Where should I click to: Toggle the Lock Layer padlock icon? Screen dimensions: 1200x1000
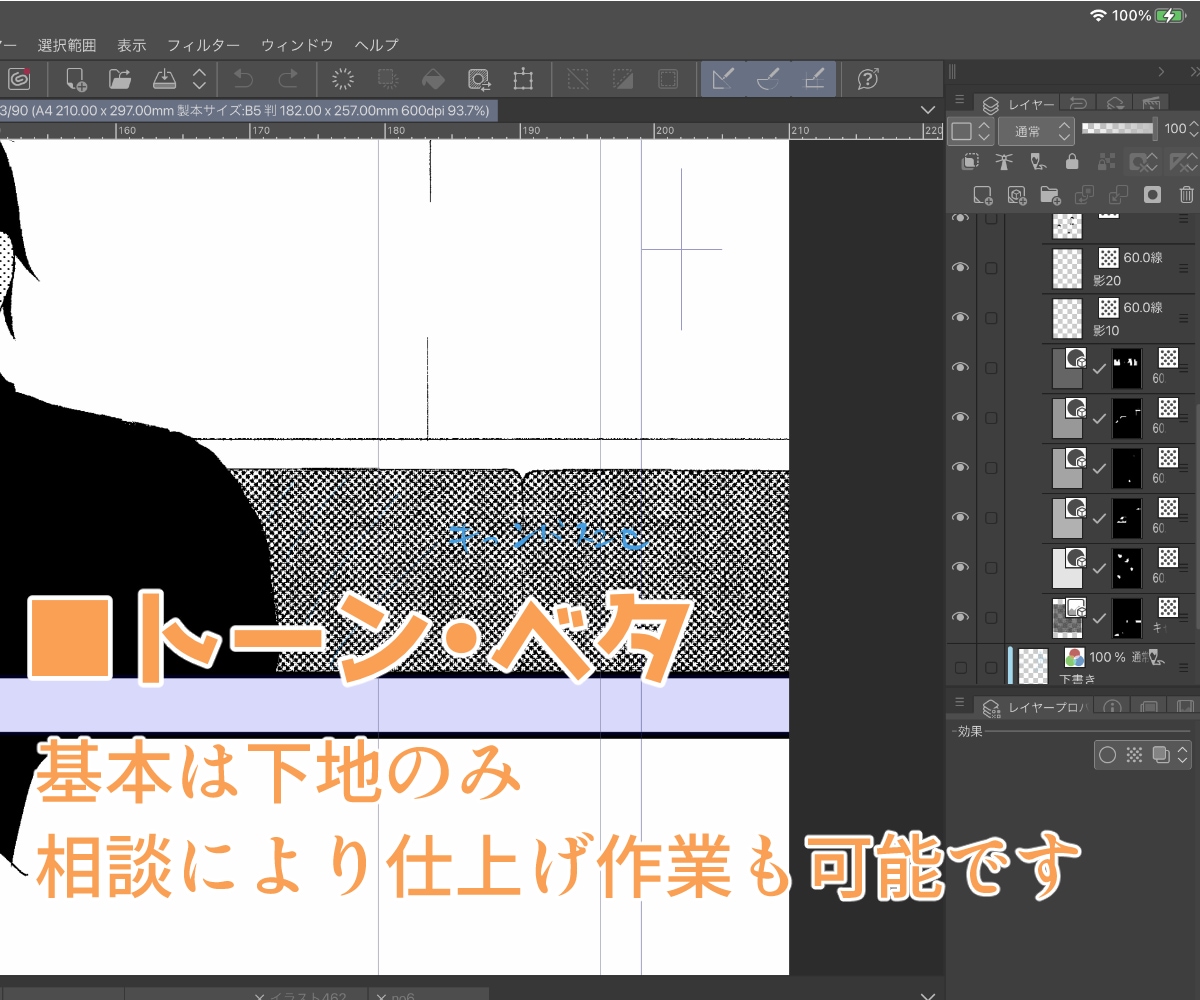point(1072,162)
